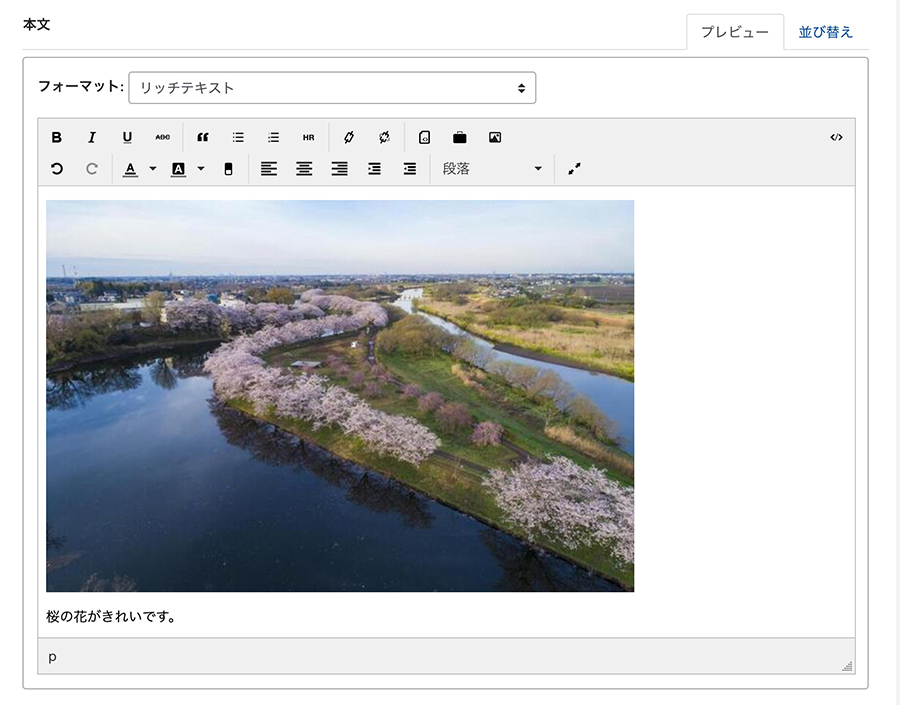The image size is (900, 705).
Task: Toggle italic formatting
Action: 92,137
